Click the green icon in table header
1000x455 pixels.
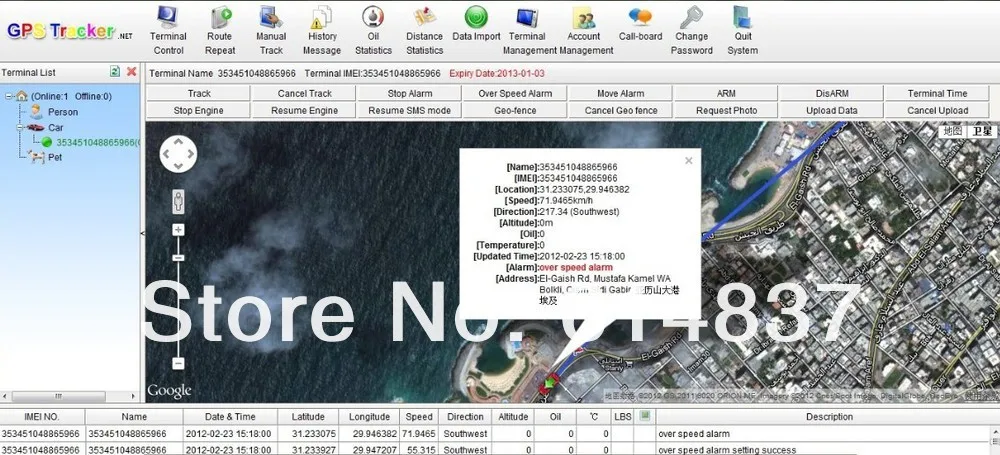click(x=645, y=416)
